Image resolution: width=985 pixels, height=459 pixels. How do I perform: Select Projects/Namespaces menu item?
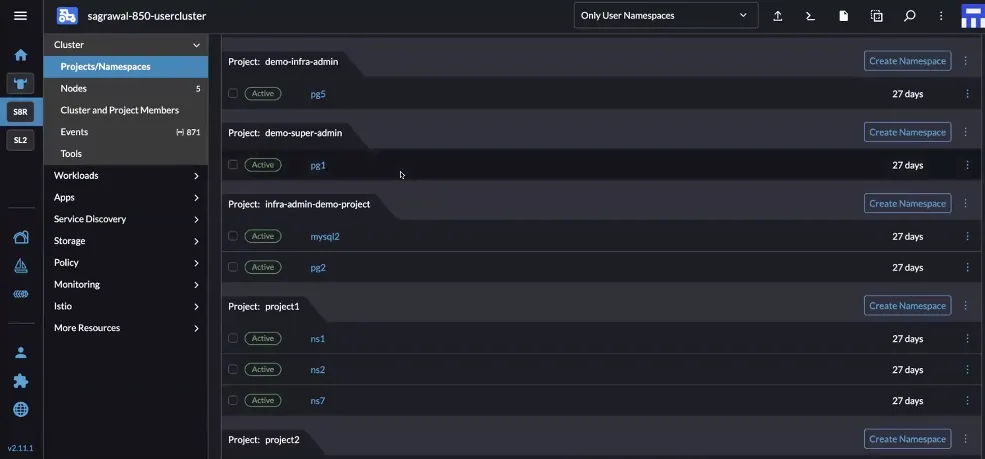pyautogui.click(x=126, y=67)
